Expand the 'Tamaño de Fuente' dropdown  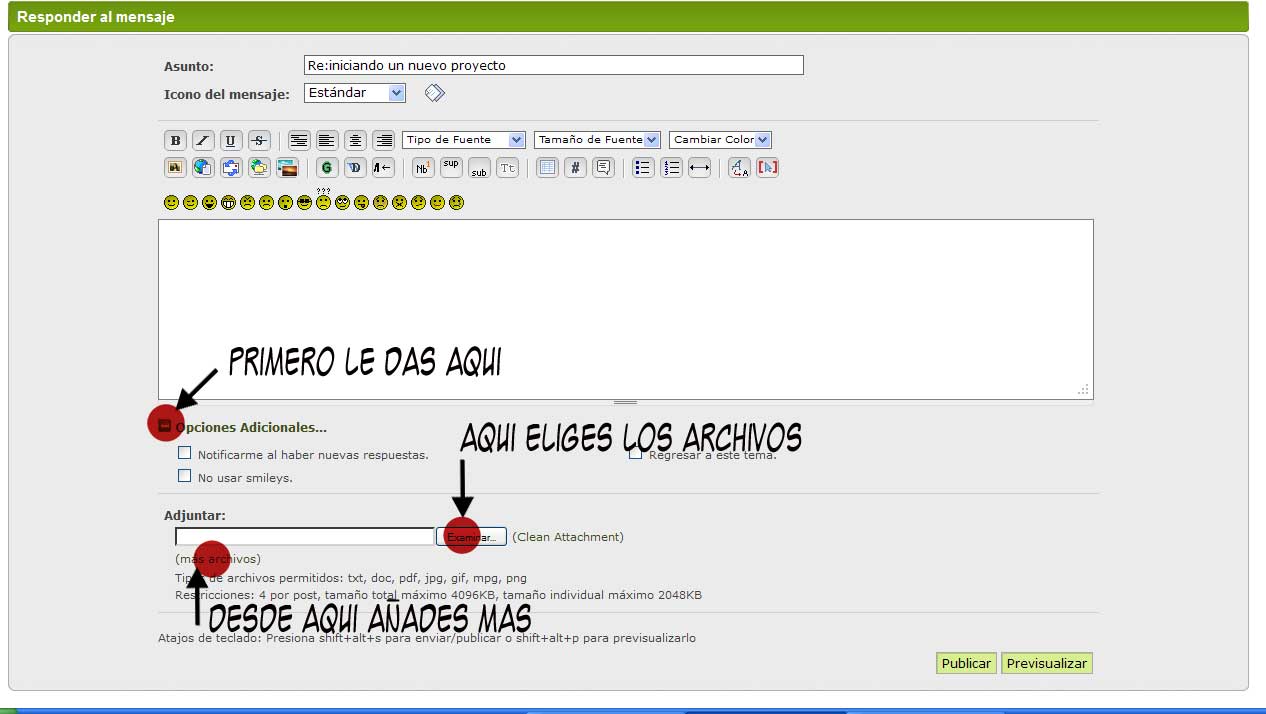tap(597, 140)
